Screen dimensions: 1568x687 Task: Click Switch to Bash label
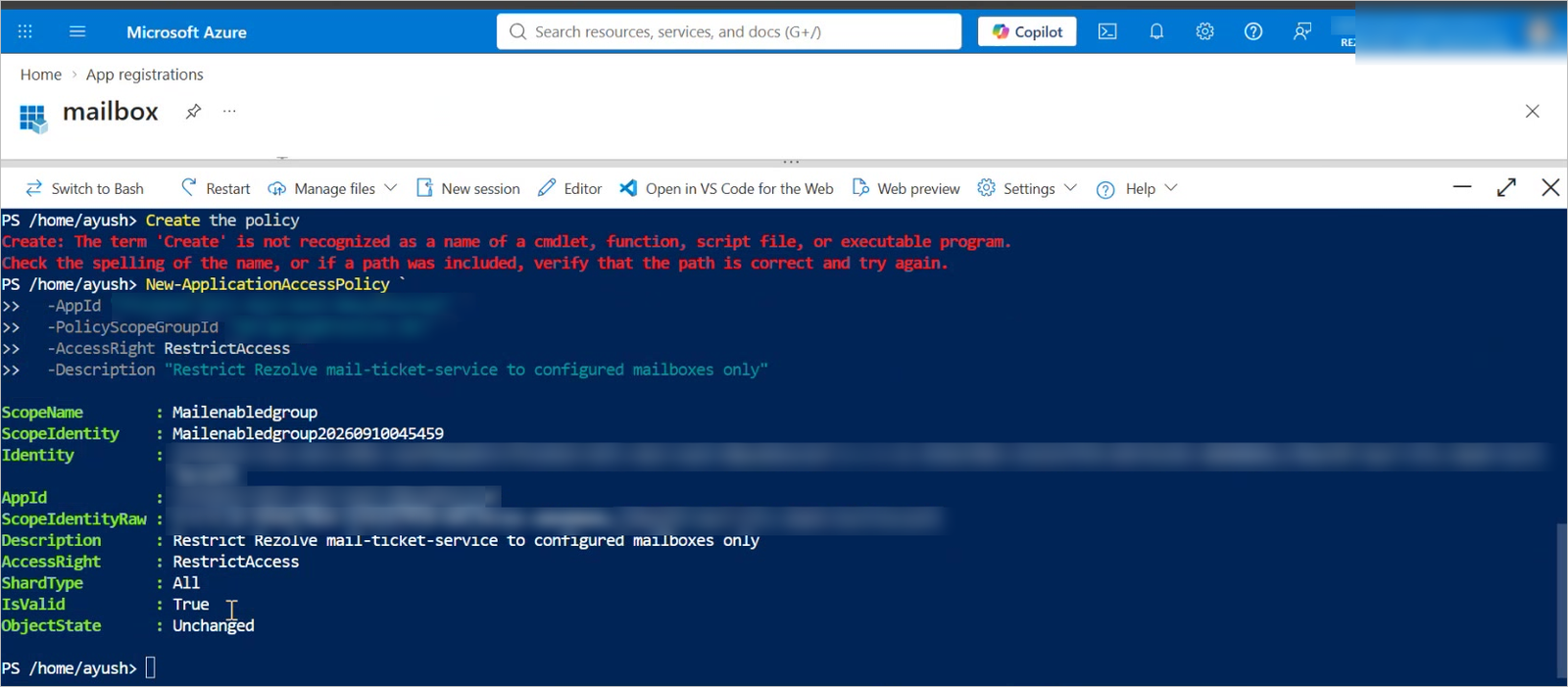97,189
